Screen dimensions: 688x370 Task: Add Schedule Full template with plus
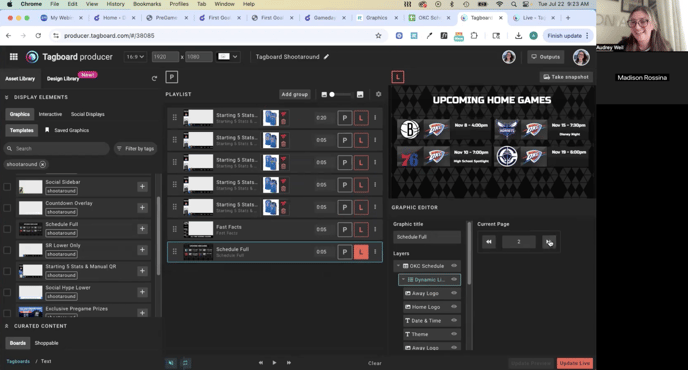click(142, 228)
